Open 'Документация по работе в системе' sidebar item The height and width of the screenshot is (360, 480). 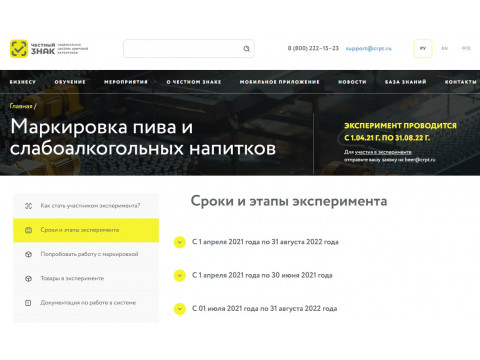[x=86, y=303]
